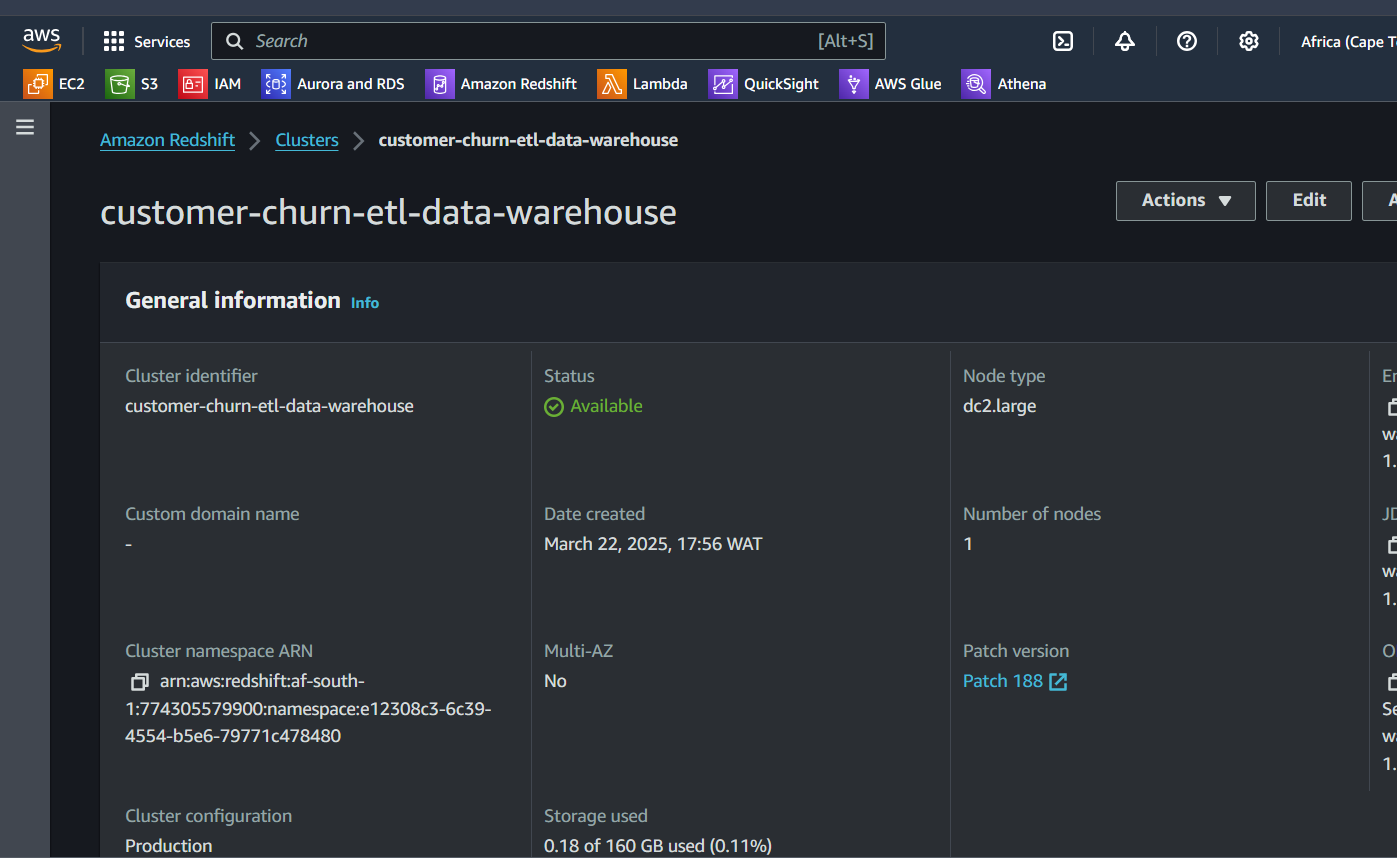Open the Lambda shortcut icon

(611, 84)
